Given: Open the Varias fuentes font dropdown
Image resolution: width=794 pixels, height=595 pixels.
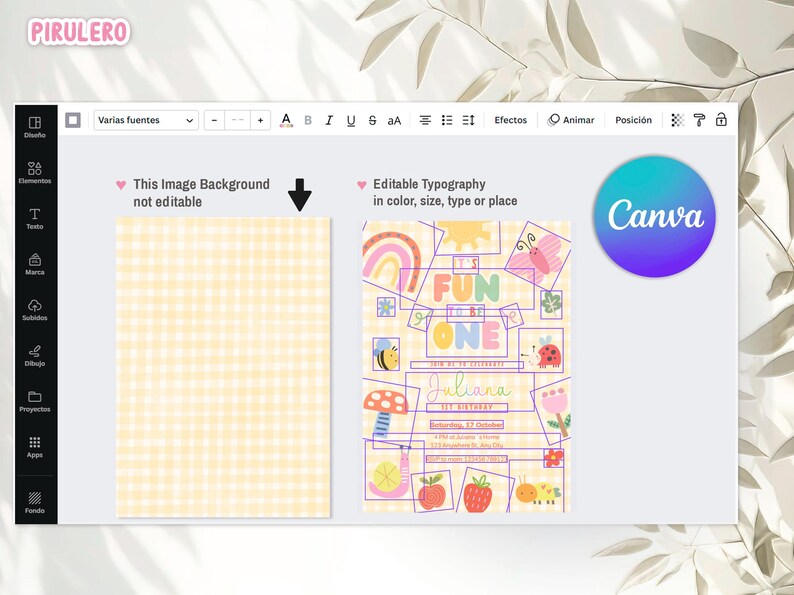Looking at the screenshot, I should point(146,120).
